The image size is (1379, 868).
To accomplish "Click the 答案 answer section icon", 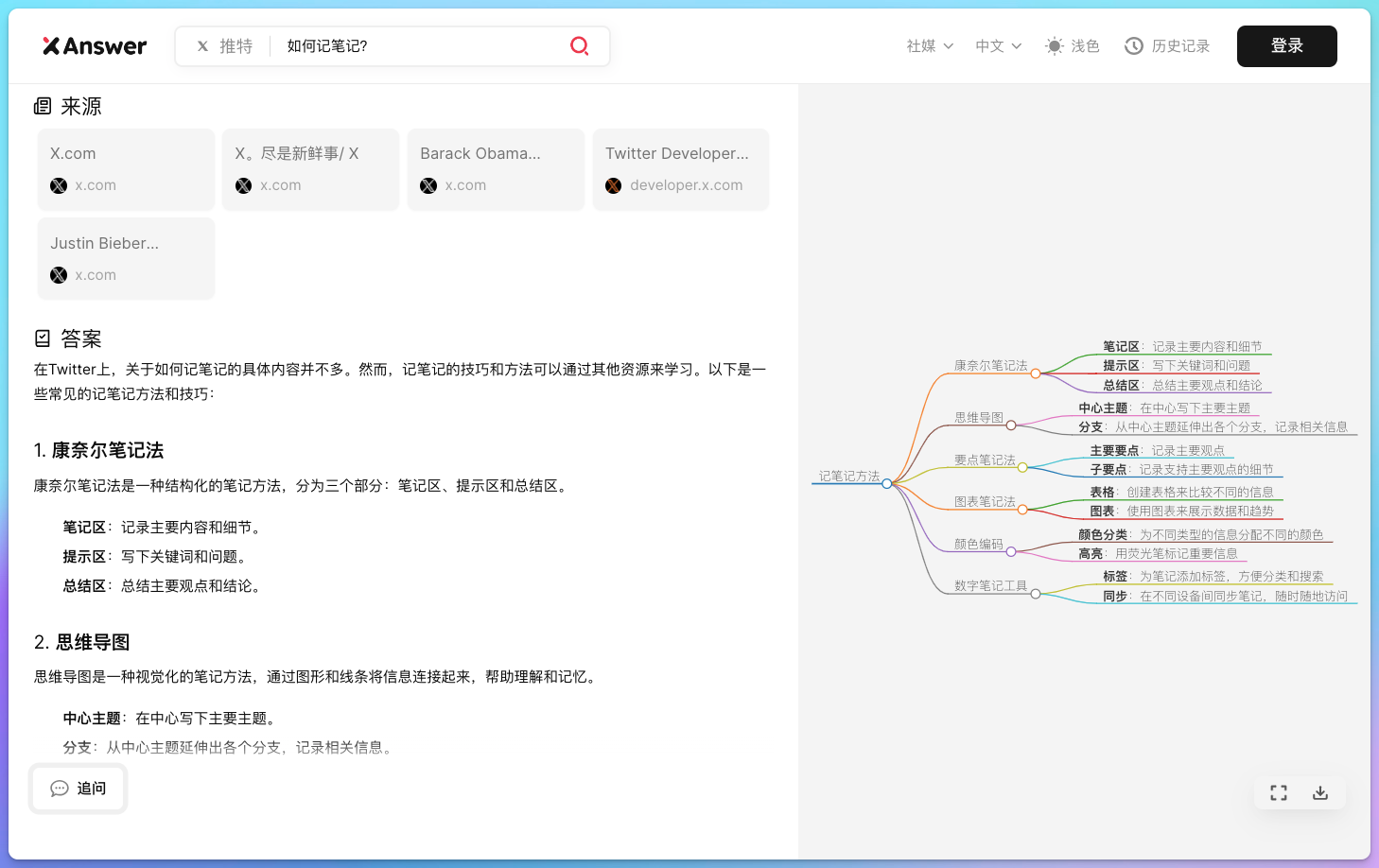I will tap(43, 339).
